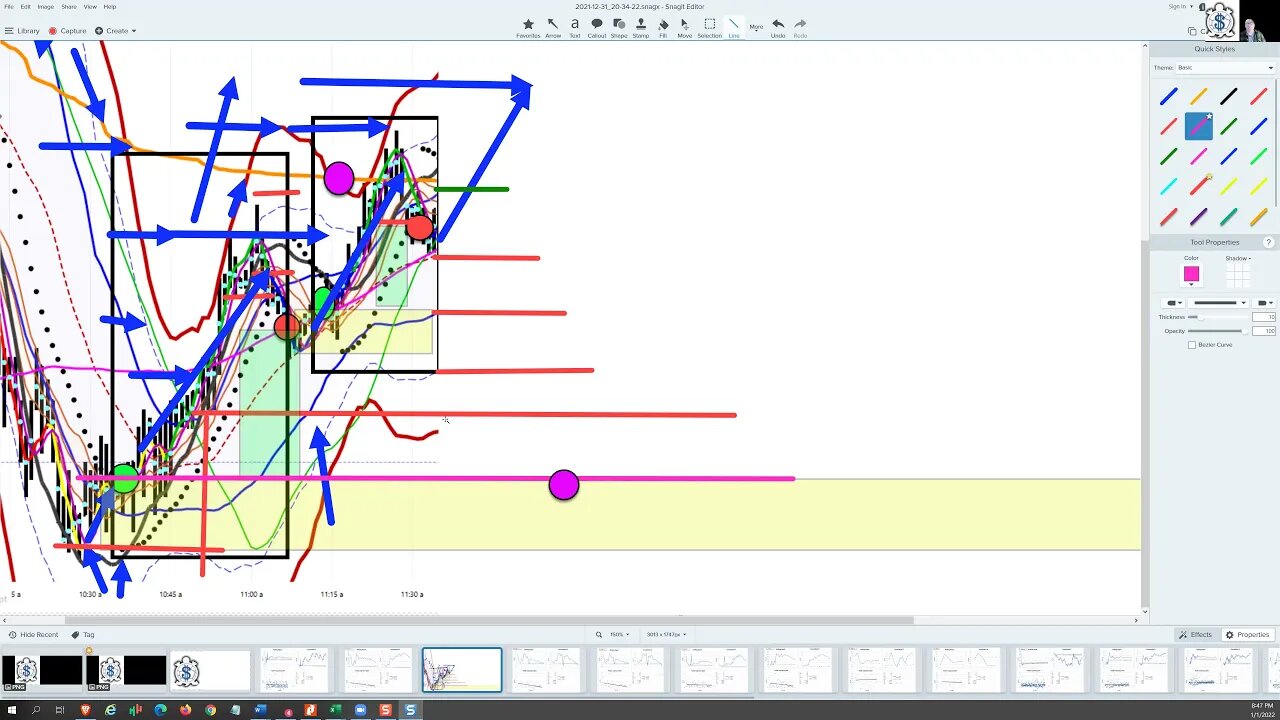Open the line start style dropdown
The image size is (1280, 720).
[x=1172, y=303]
